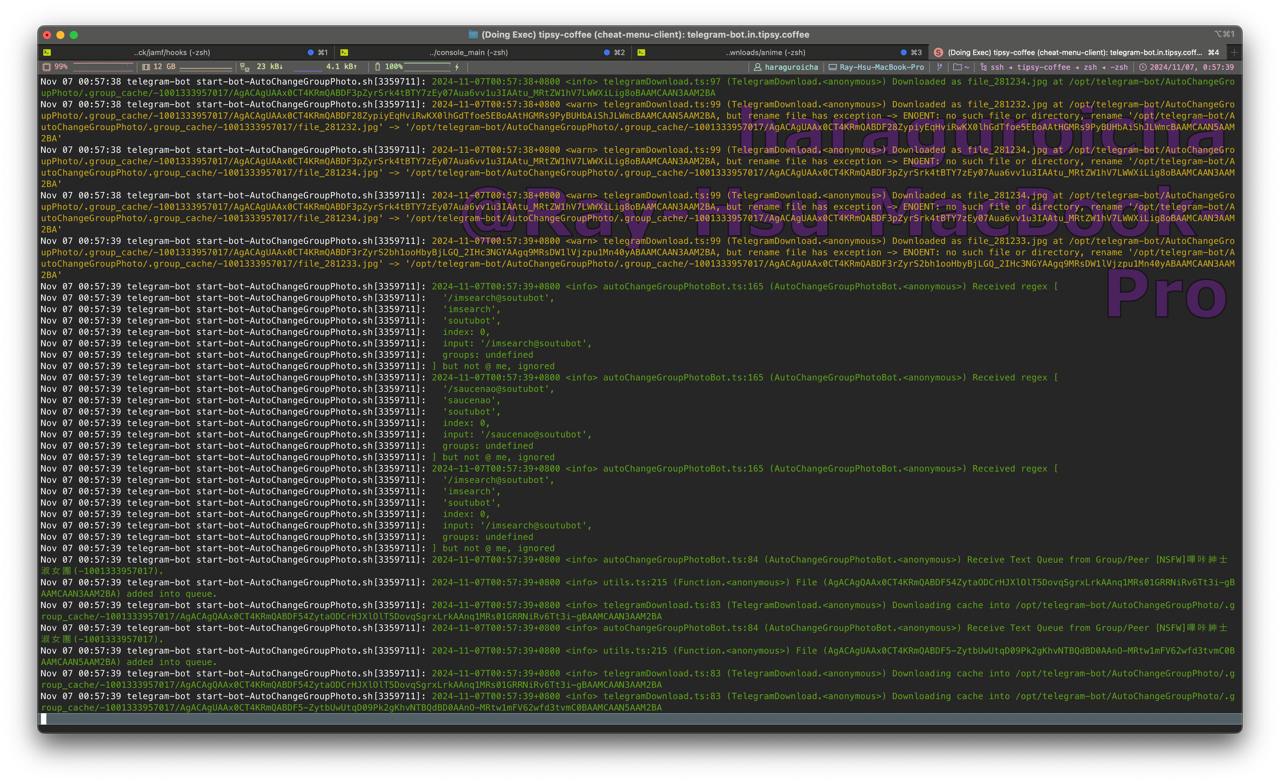Viewport: 1280px width, 783px height.
Task: Click the folder proxy icon in title bar
Action: pyautogui.click(x=473, y=34)
